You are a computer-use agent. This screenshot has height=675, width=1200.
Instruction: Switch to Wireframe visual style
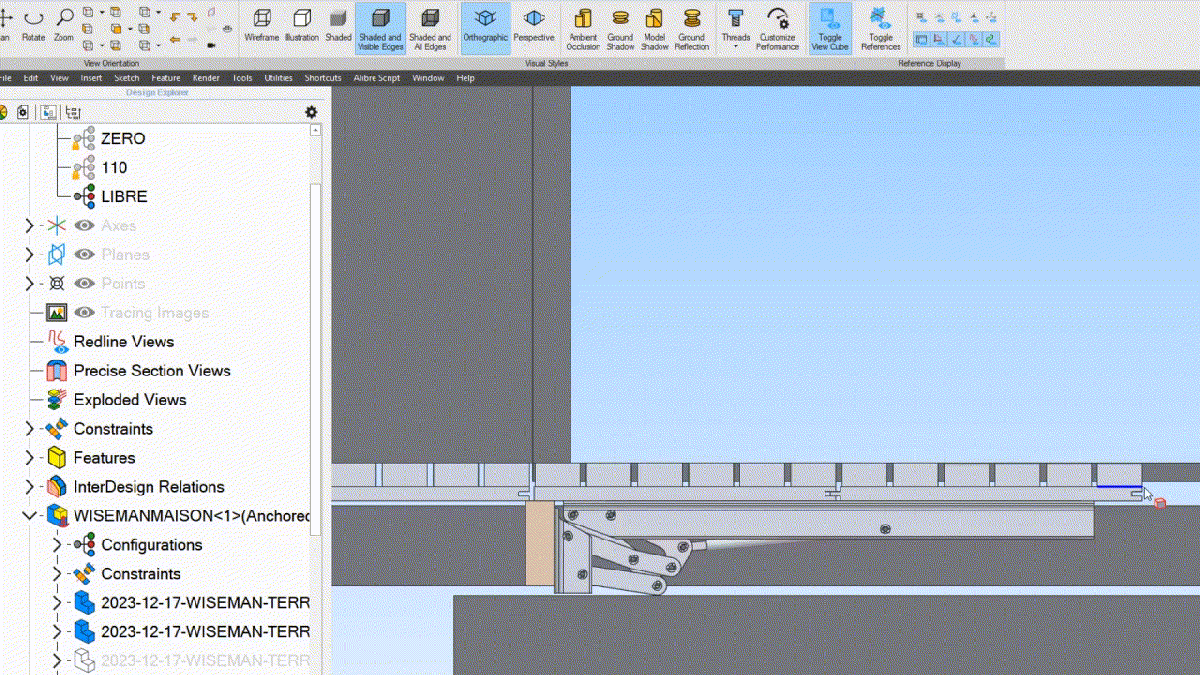[x=262, y=25]
